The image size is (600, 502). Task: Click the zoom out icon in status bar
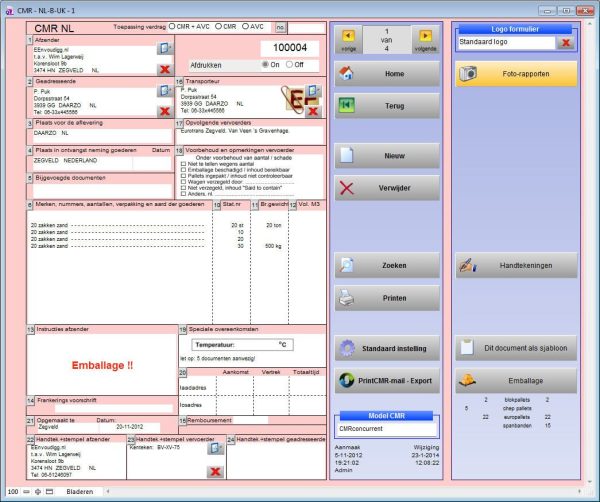tap(26, 492)
